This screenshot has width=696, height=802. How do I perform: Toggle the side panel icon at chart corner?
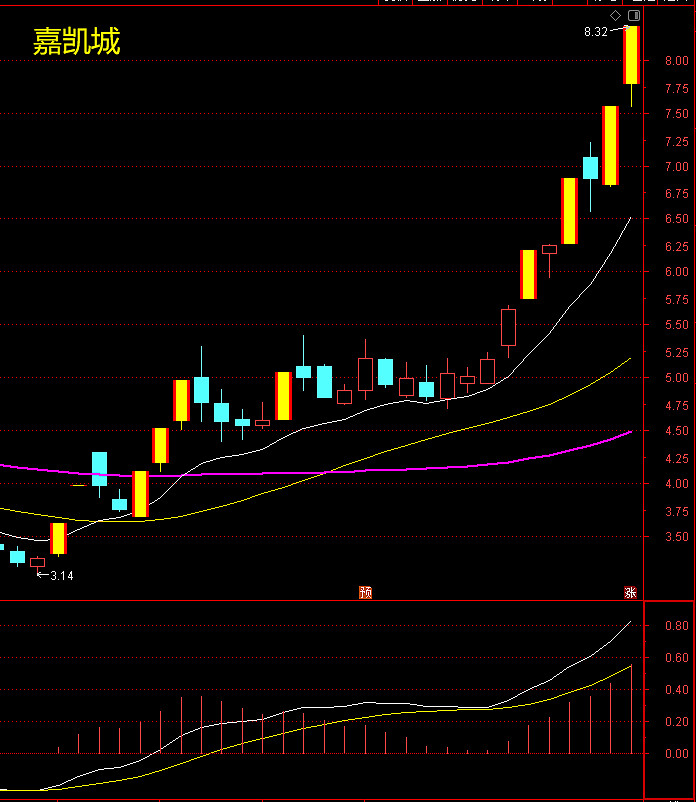[634, 15]
